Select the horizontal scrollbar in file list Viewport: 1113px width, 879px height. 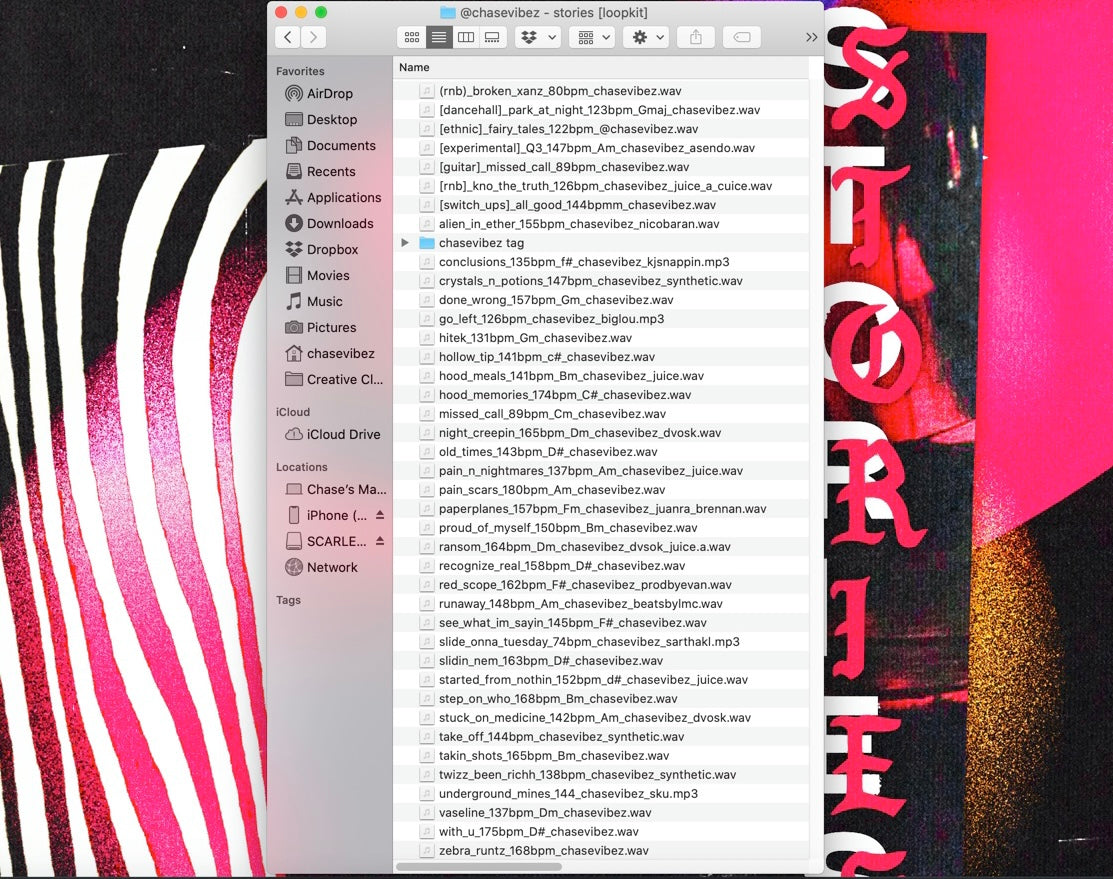click(x=478, y=866)
